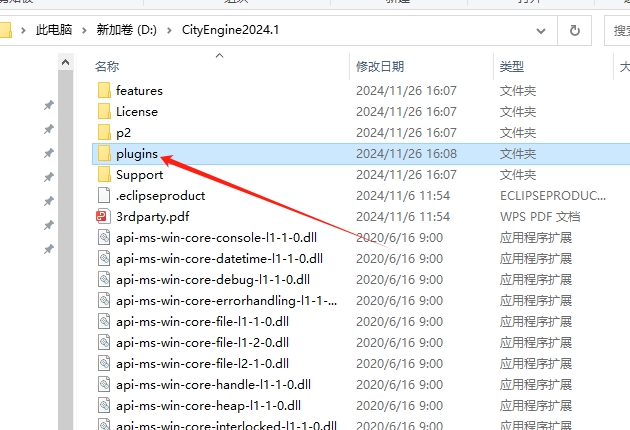
Task: Click 文件夹 type cell of Support row
Action: click(518, 175)
